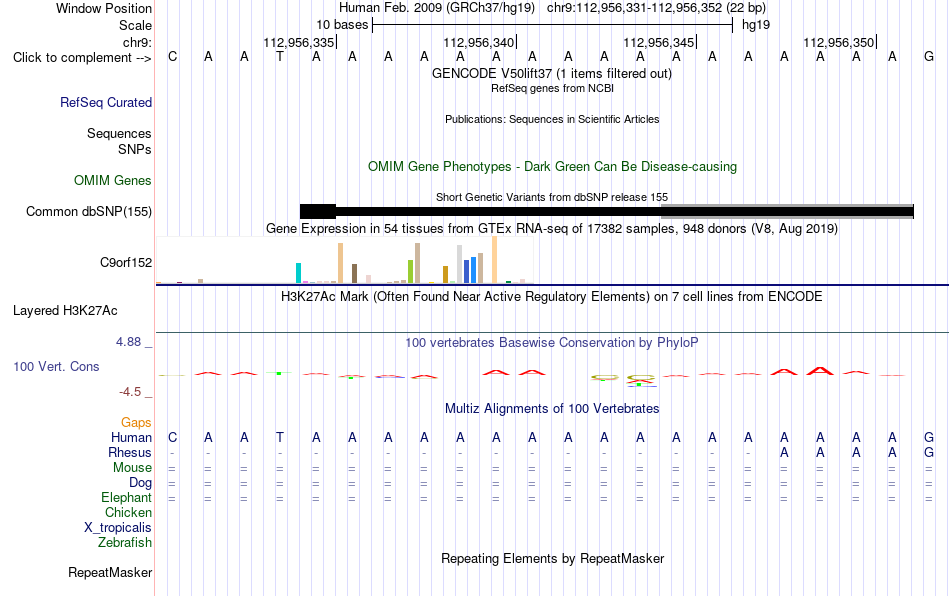Click the OMIM Gene Phenotypes track title

point(552,167)
